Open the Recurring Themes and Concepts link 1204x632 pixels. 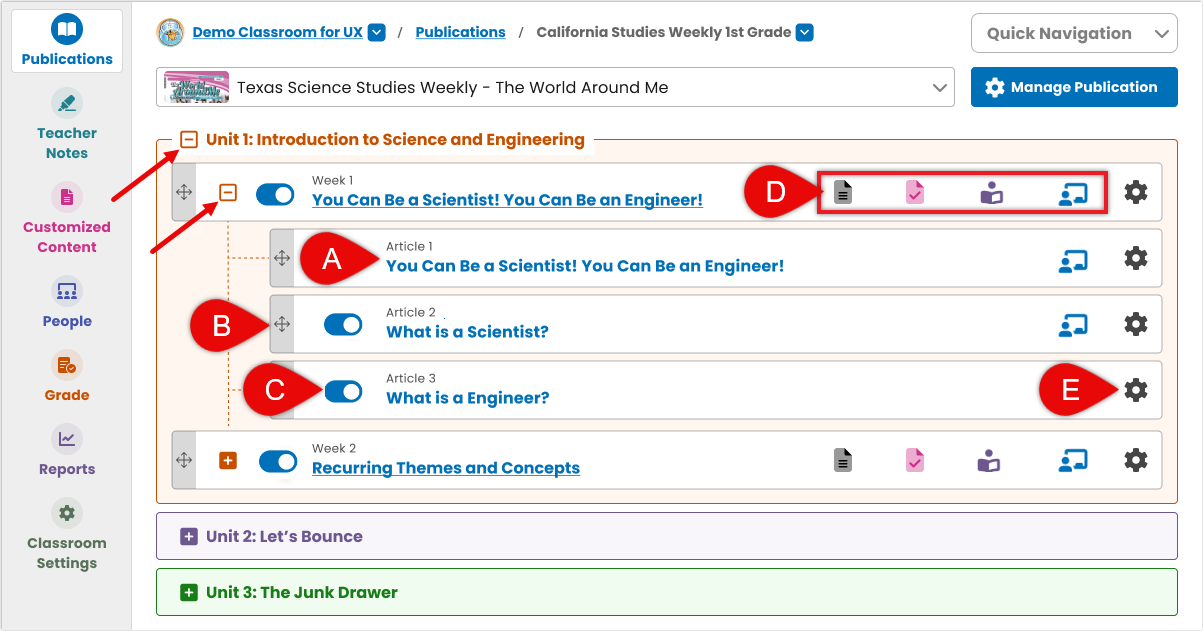pyautogui.click(x=446, y=468)
